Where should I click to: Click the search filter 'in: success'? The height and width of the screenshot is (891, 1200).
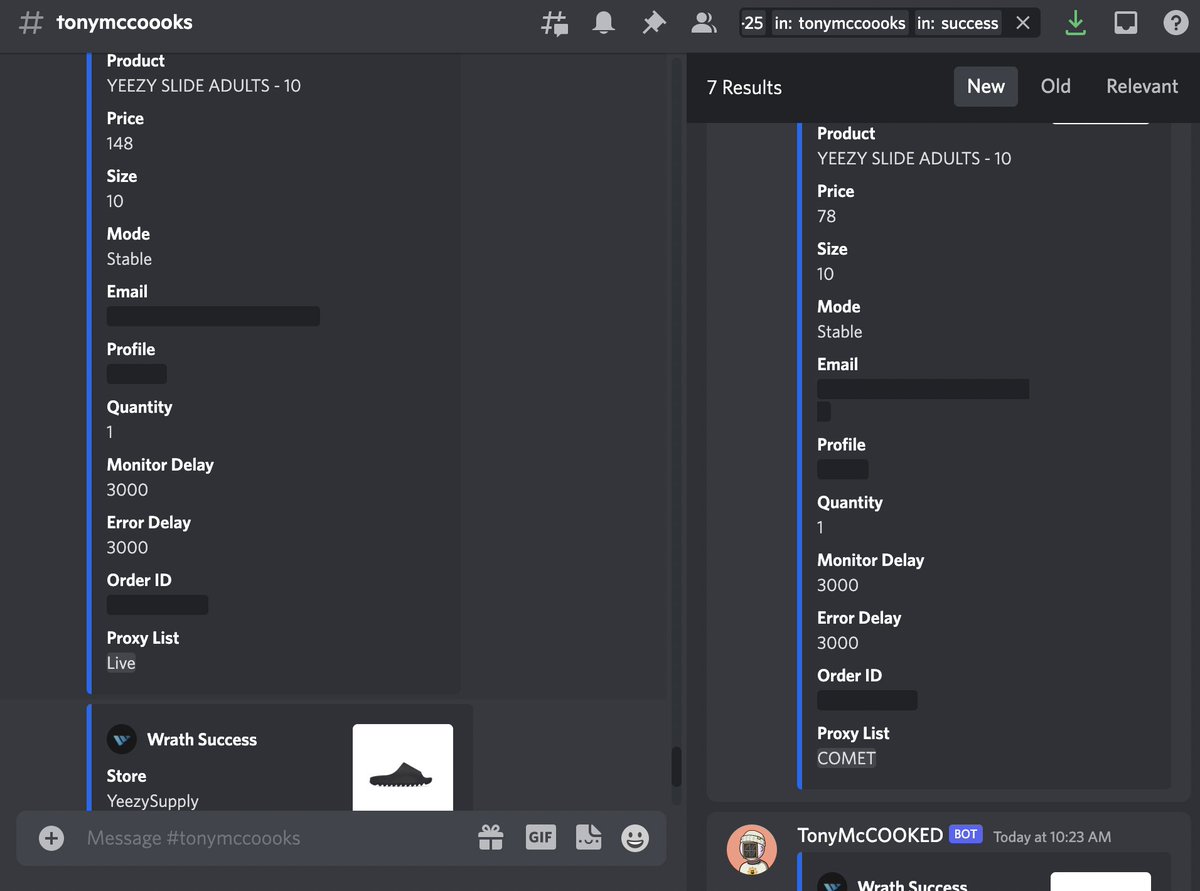958,23
